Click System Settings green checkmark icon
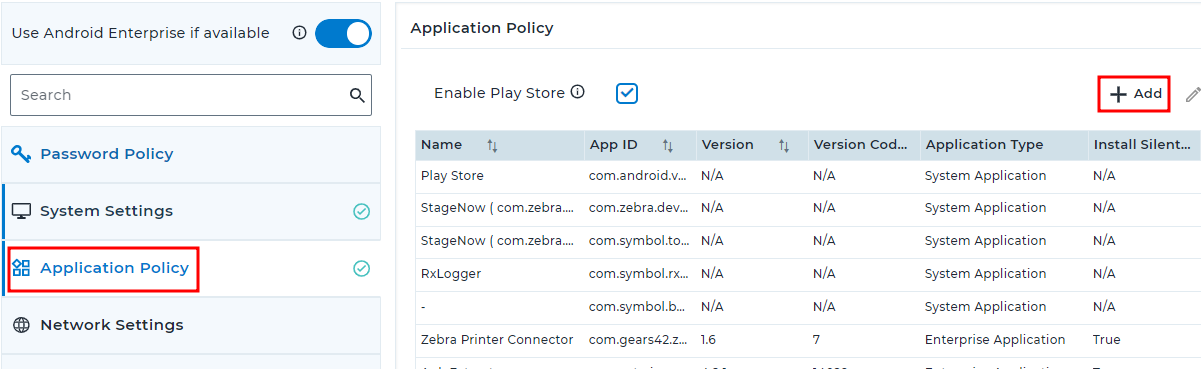This screenshot has height=369, width=1201. 362,211
